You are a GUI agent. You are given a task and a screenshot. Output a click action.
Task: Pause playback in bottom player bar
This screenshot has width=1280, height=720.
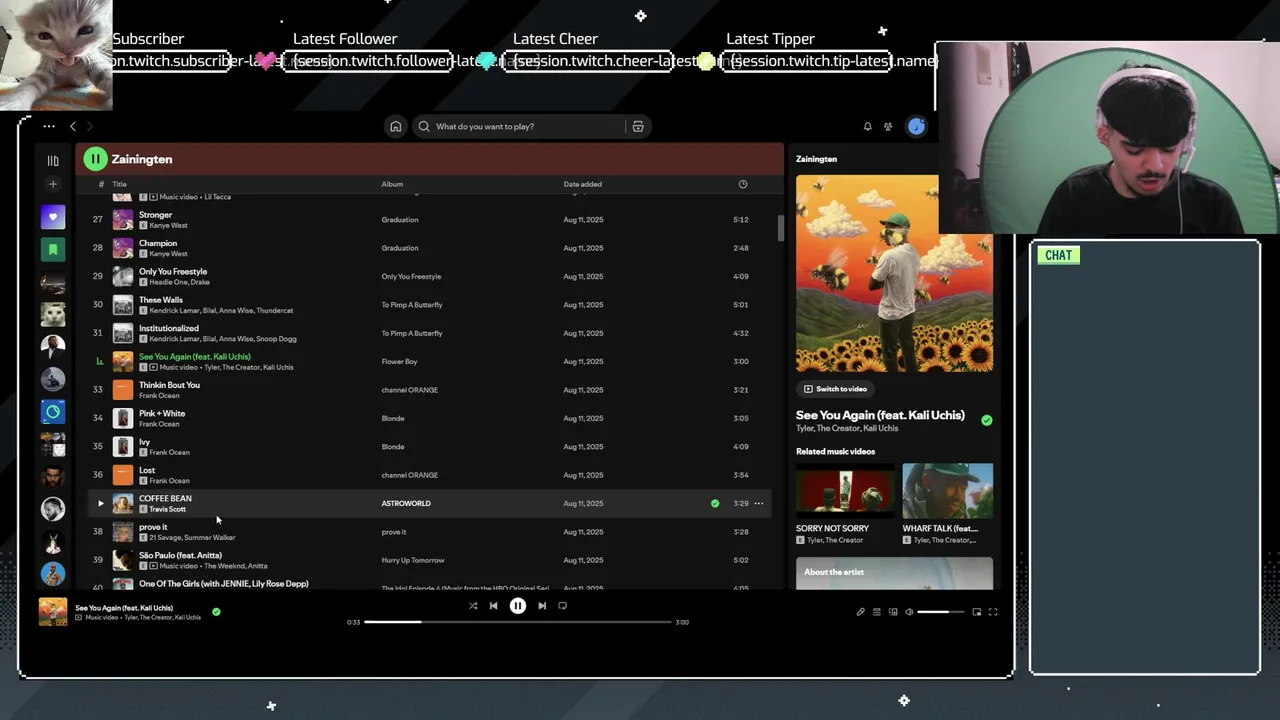point(518,606)
